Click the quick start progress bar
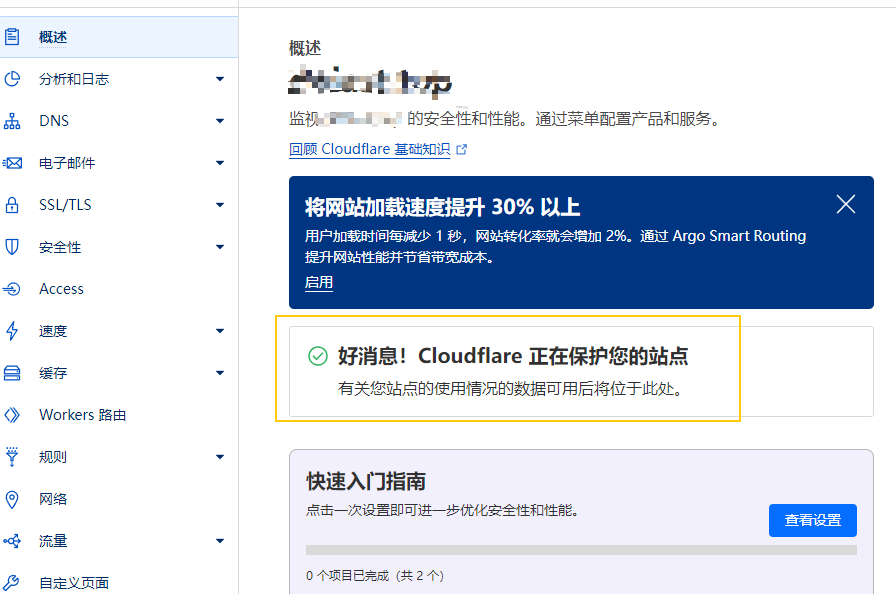896x594 pixels. tap(581, 550)
